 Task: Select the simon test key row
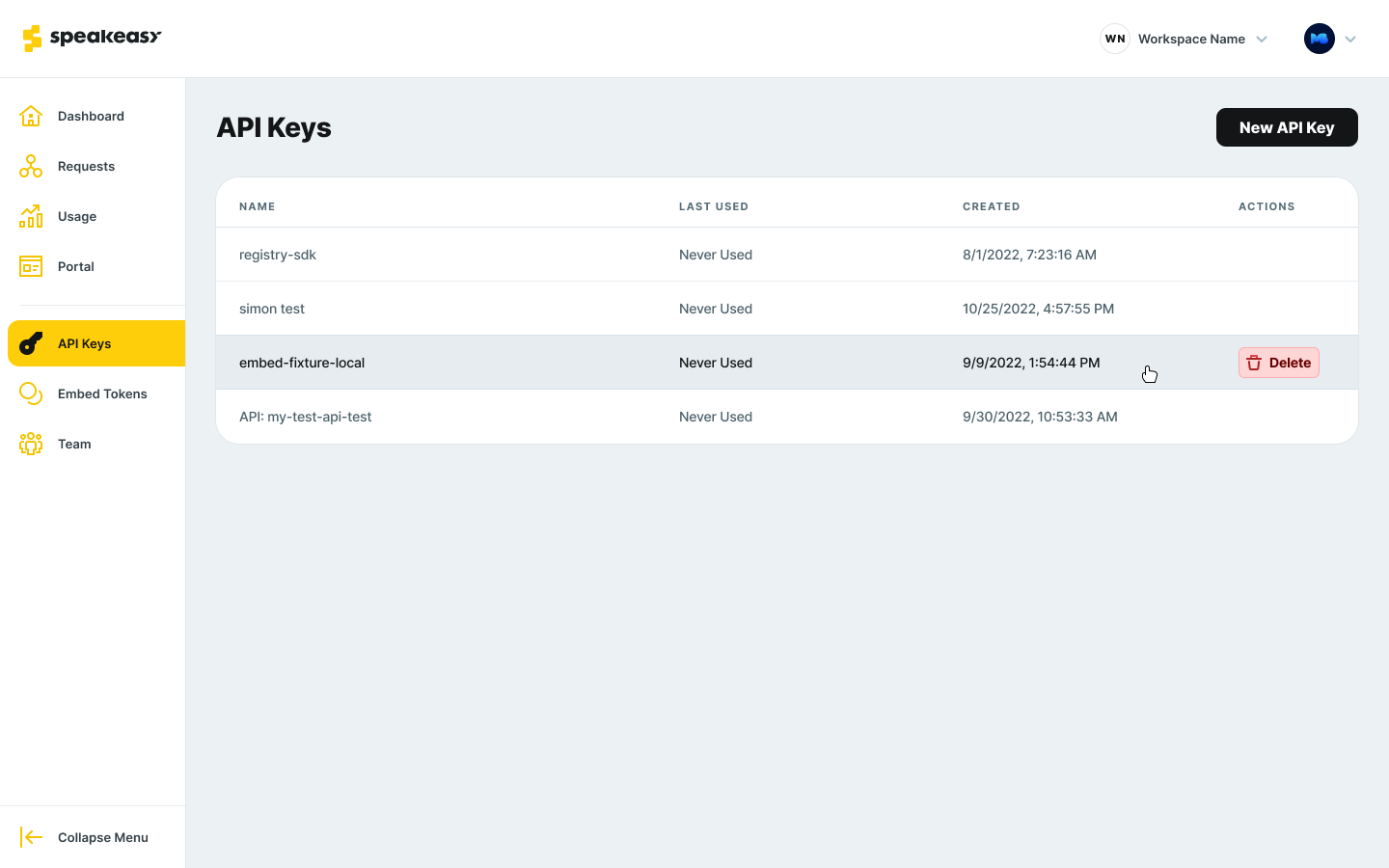pyautogui.click(x=272, y=309)
